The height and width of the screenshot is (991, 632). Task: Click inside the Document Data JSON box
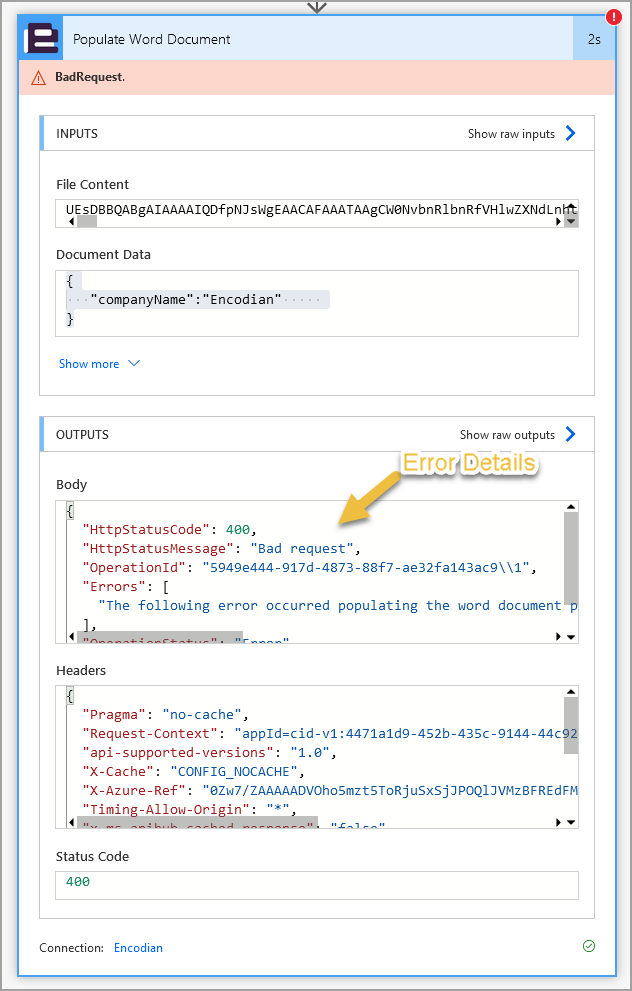[316, 302]
